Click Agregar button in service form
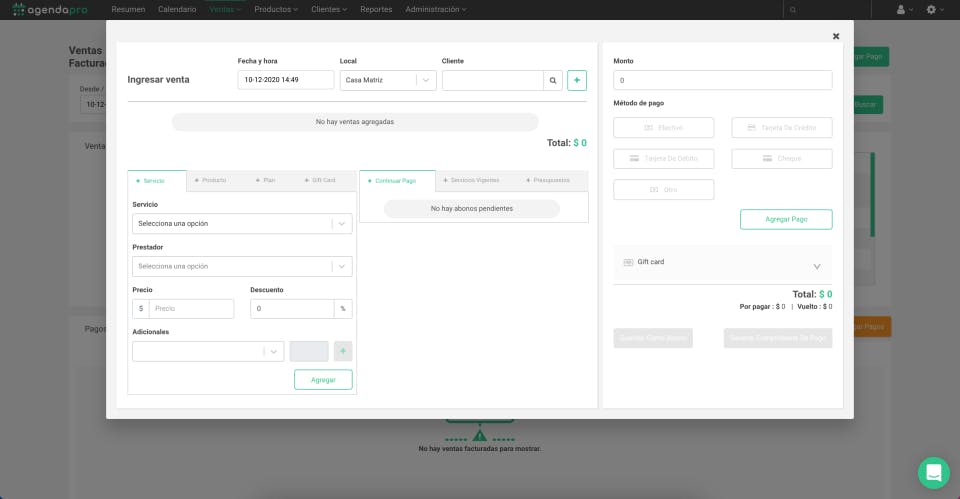The width and height of the screenshot is (960, 499). point(323,380)
